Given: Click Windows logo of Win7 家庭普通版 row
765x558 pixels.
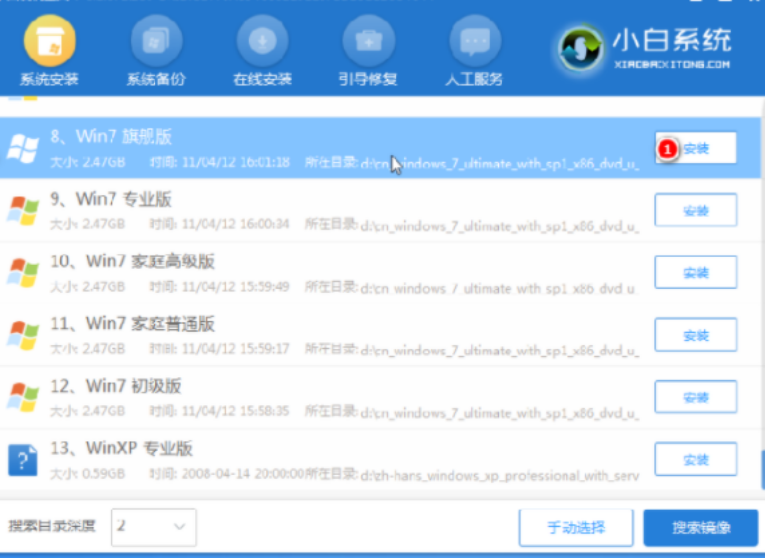Looking at the screenshot, I should [22, 335].
